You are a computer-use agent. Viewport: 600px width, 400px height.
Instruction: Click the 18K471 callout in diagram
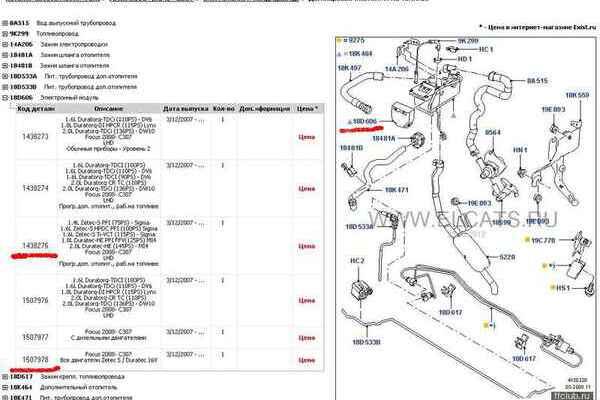coord(396,190)
